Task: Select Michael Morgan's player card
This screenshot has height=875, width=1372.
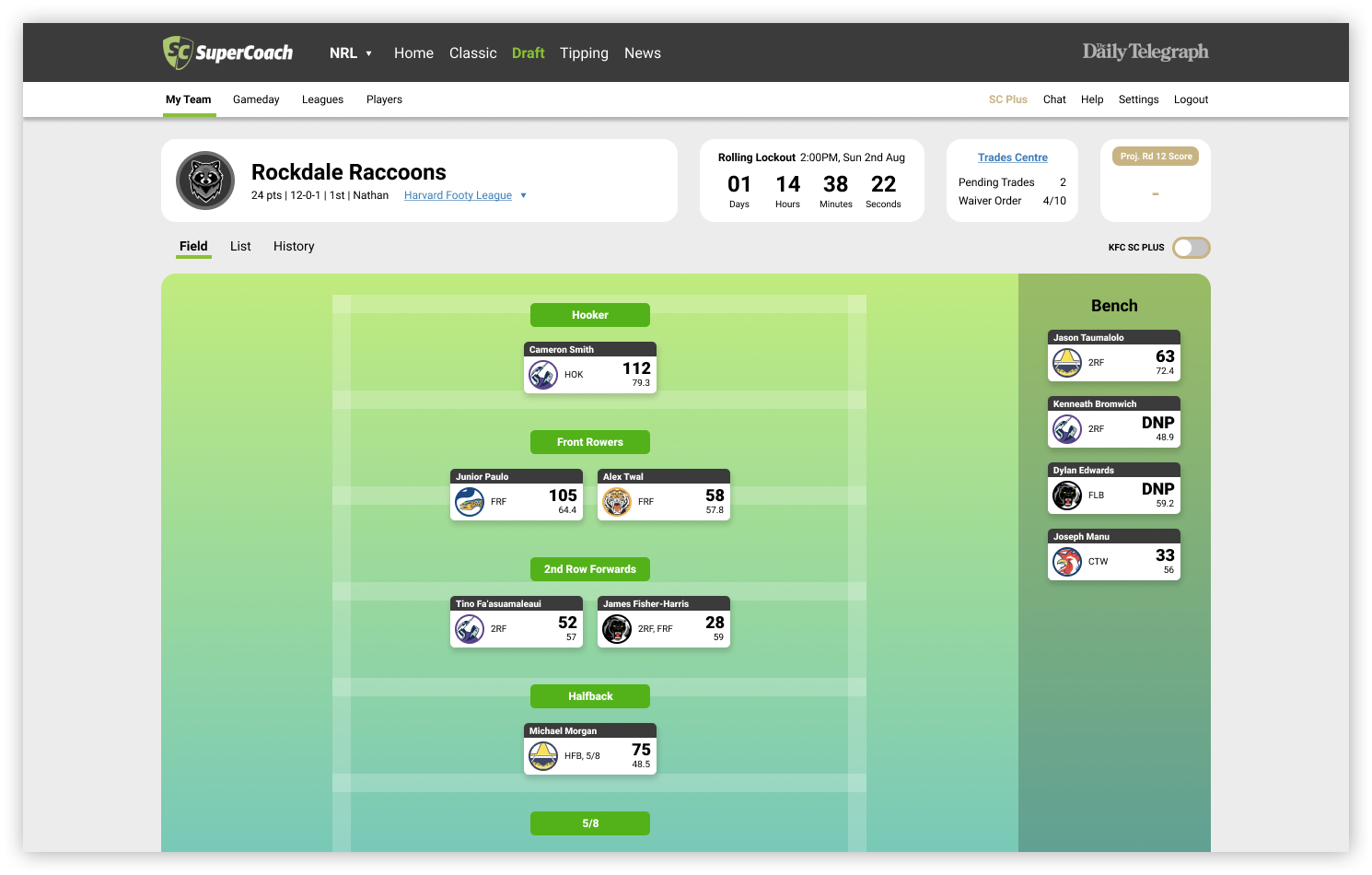Action: 589,749
